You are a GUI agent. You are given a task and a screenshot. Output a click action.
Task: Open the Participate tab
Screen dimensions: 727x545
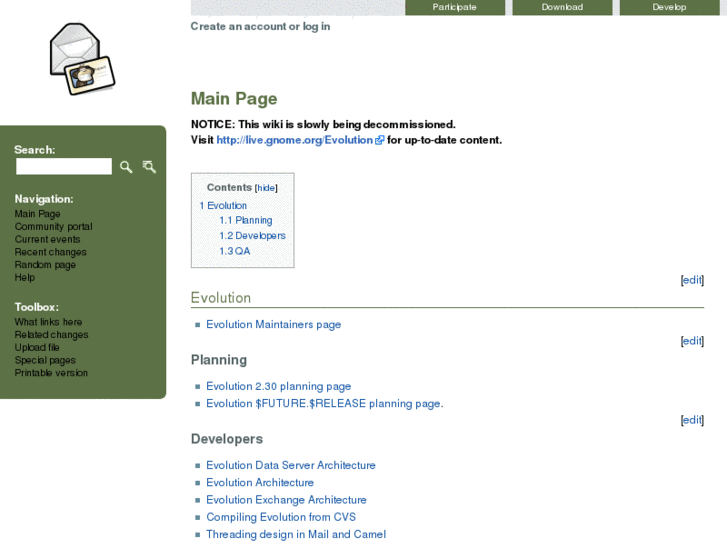(455, 7)
